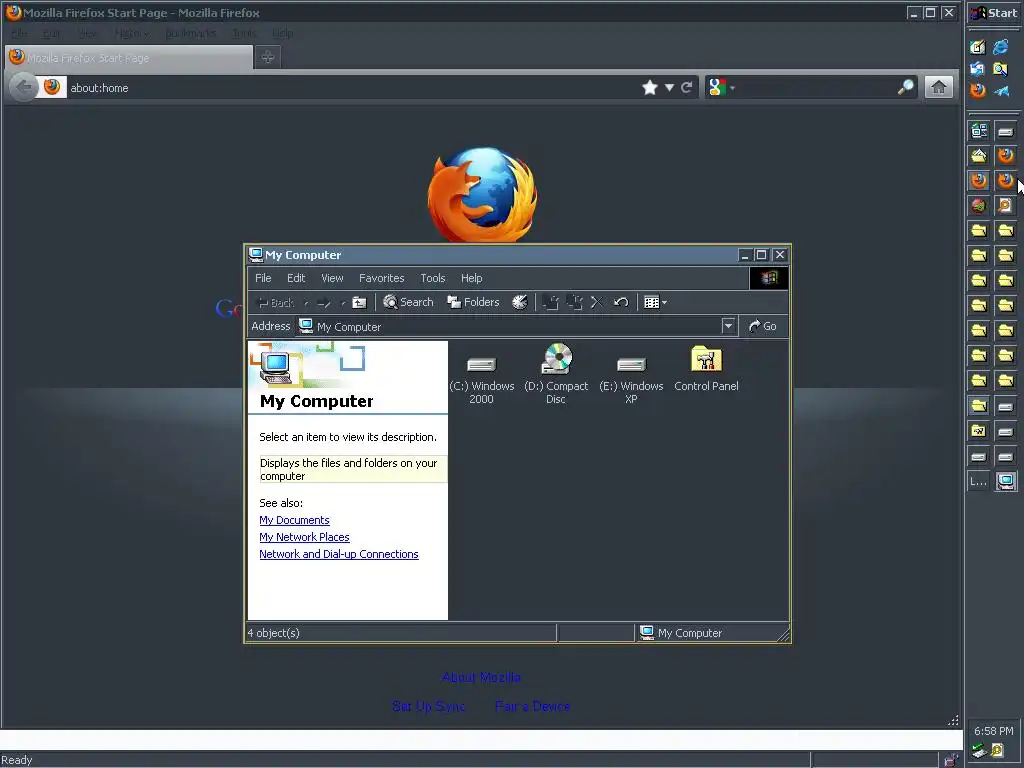Open the (D:) Compact Disc drive
Screen dimensions: 1024x768
[556, 374]
